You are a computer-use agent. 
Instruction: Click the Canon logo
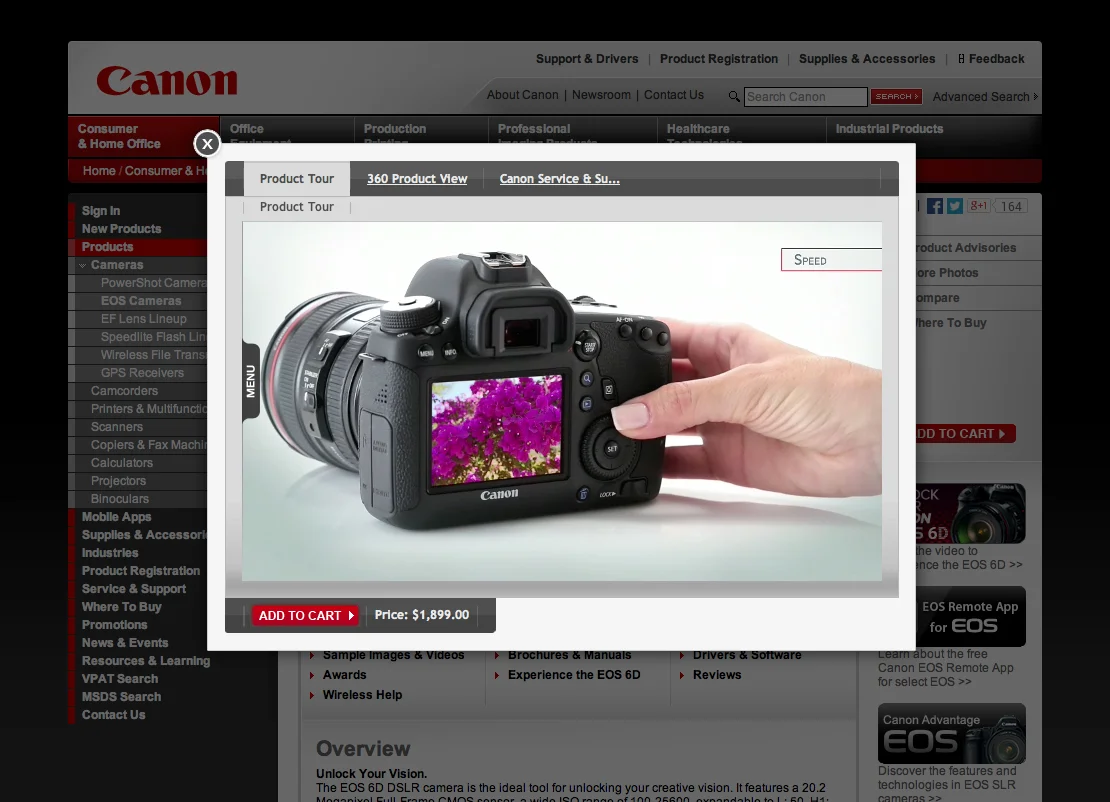click(166, 80)
